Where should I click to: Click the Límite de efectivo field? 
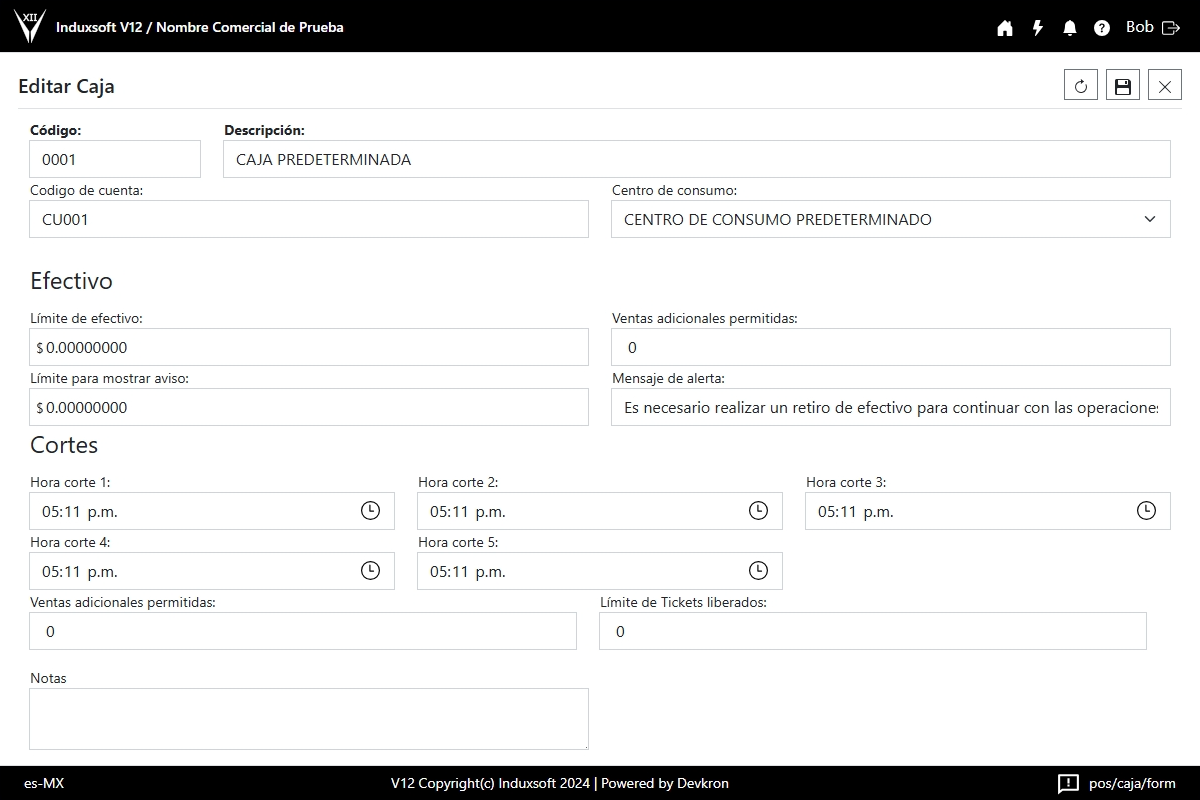point(310,347)
